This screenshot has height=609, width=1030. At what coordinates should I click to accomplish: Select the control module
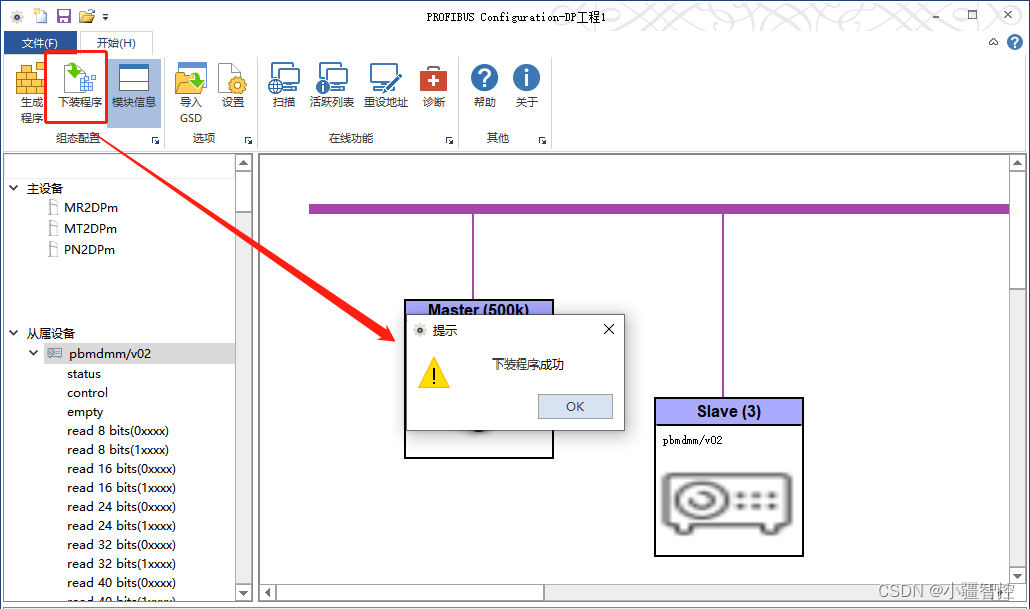tap(87, 393)
